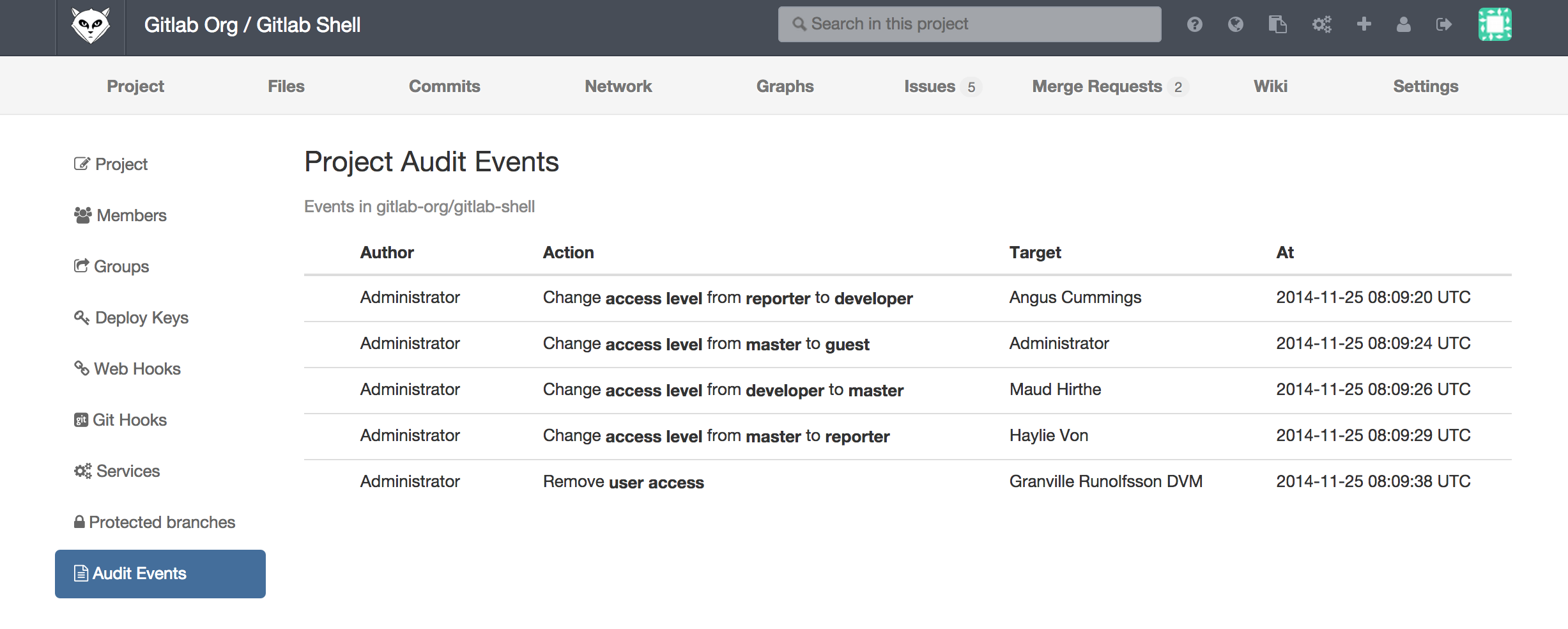Open the admin area gears icon

pos(1321,24)
